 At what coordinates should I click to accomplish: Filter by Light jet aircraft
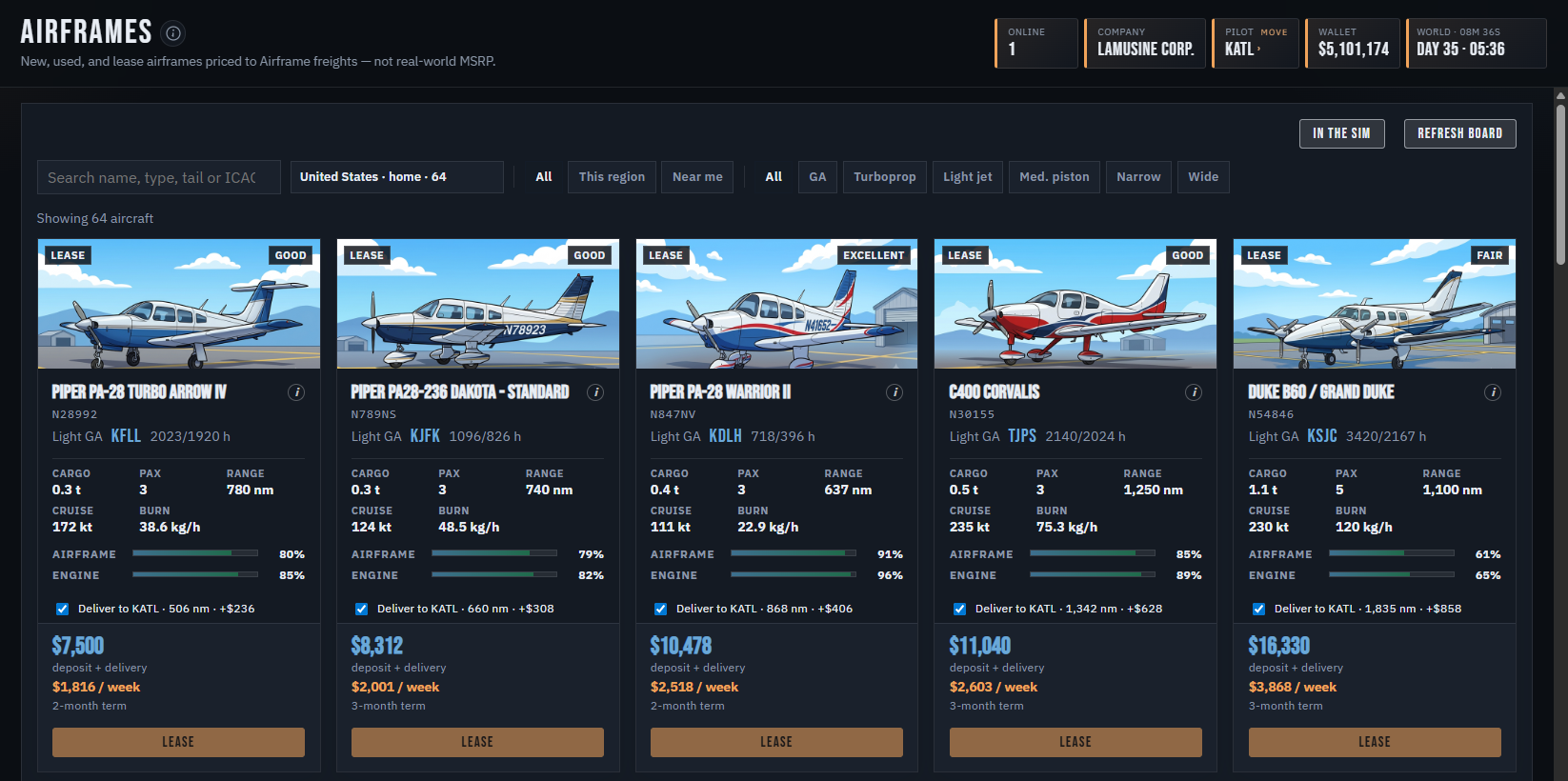[x=967, y=177]
